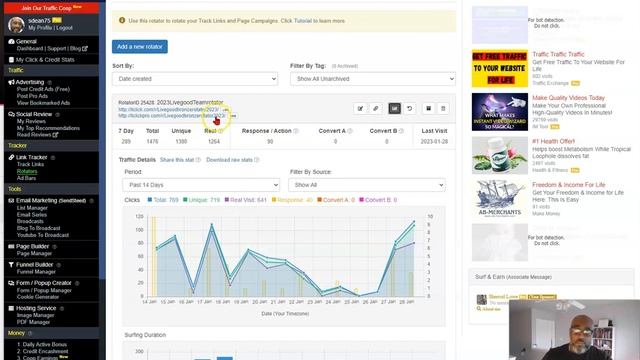Viewport: 640px width, 360px height.
Task: Click the Hosting Service help icon
Action: click(x=62, y=309)
